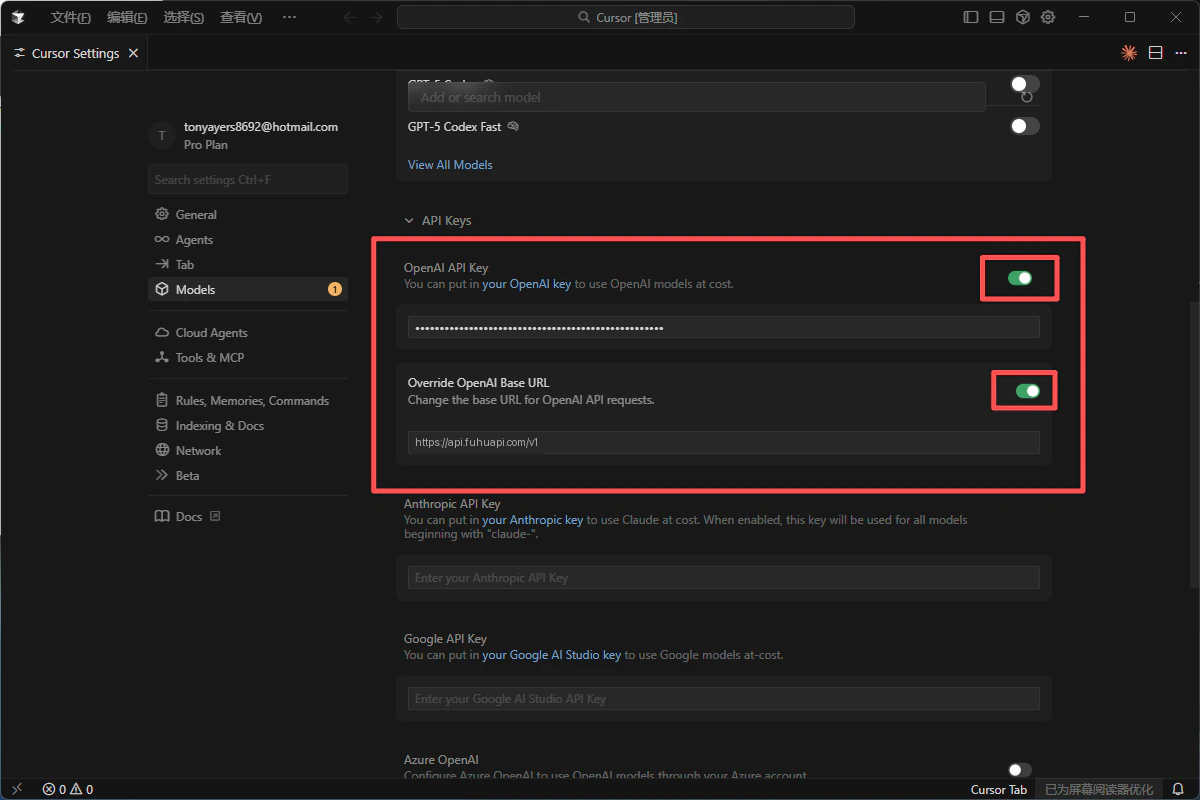Go back with the left arrow
The width and height of the screenshot is (1200, 800).
point(350,17)
